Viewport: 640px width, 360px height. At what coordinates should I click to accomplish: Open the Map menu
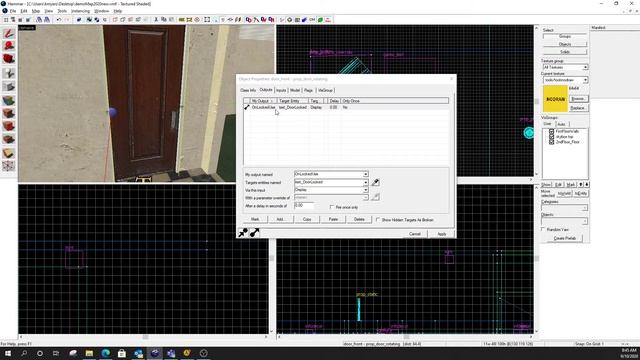36,11
